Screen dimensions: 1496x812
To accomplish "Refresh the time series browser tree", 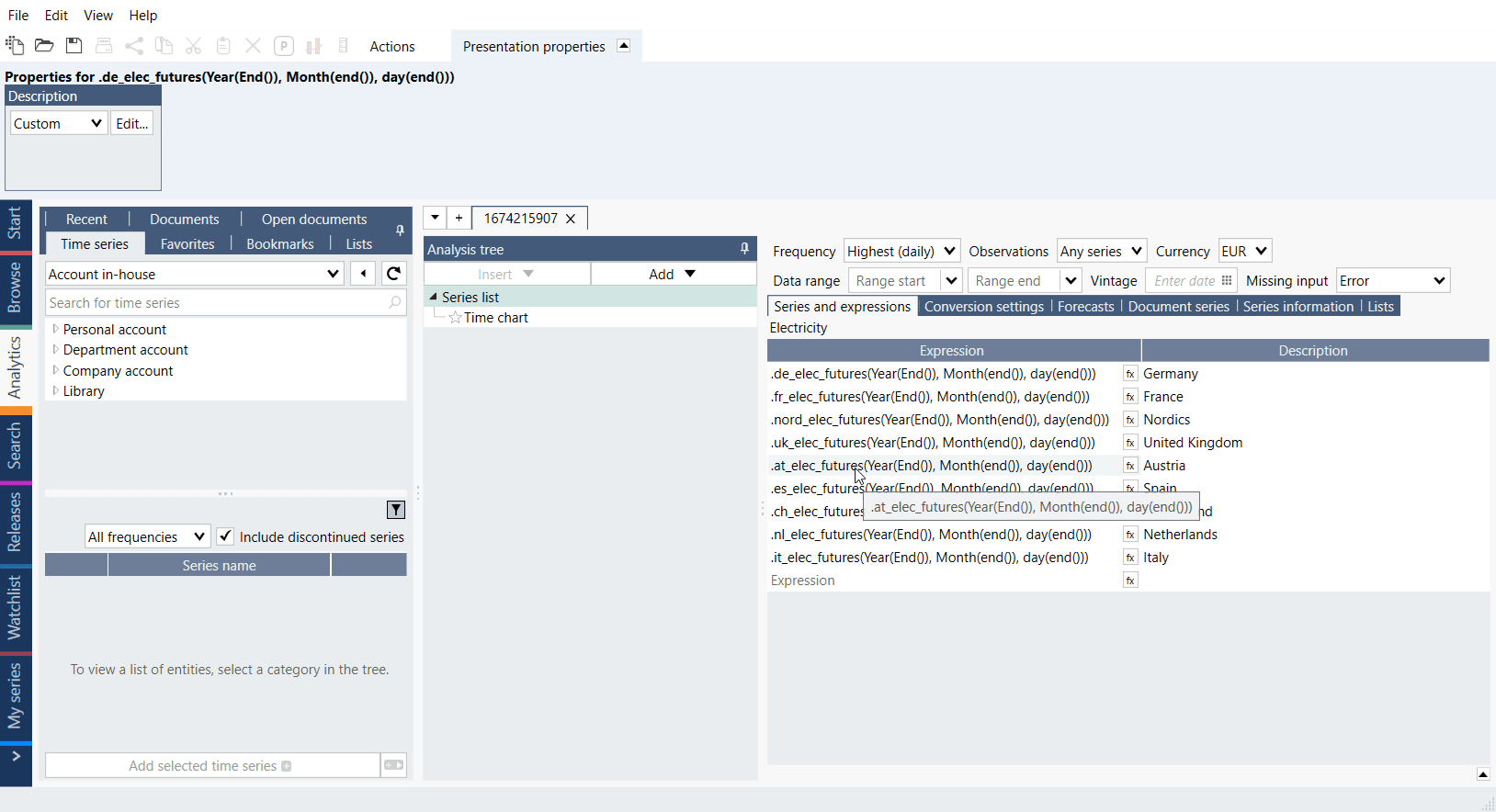I will (x=393, y=274).
